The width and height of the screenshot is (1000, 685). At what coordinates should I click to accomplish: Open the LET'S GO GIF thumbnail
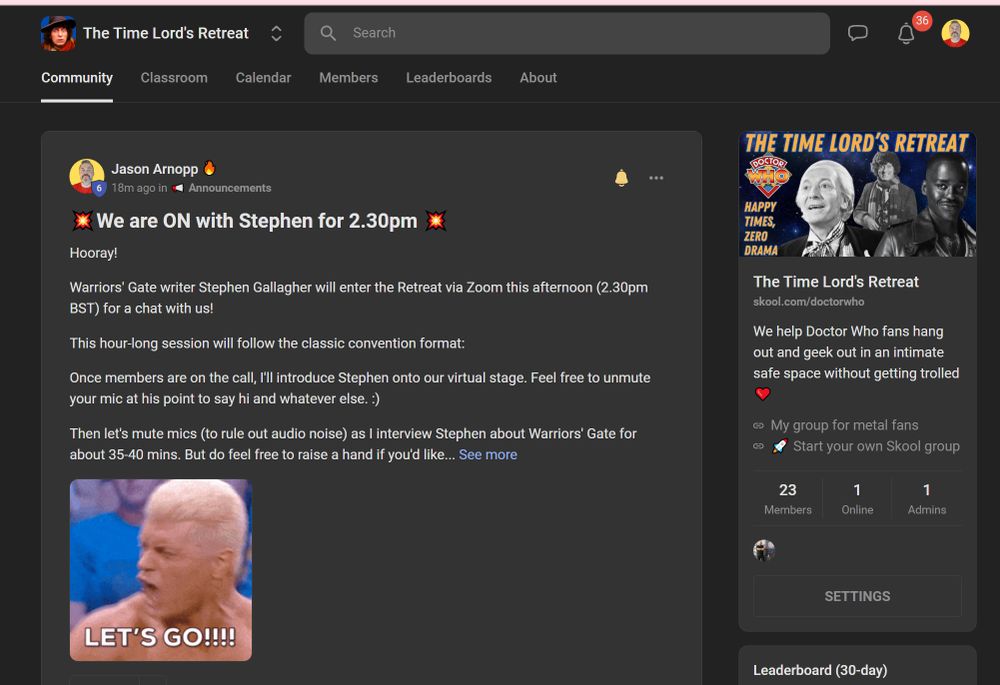(x=161, y=570)
